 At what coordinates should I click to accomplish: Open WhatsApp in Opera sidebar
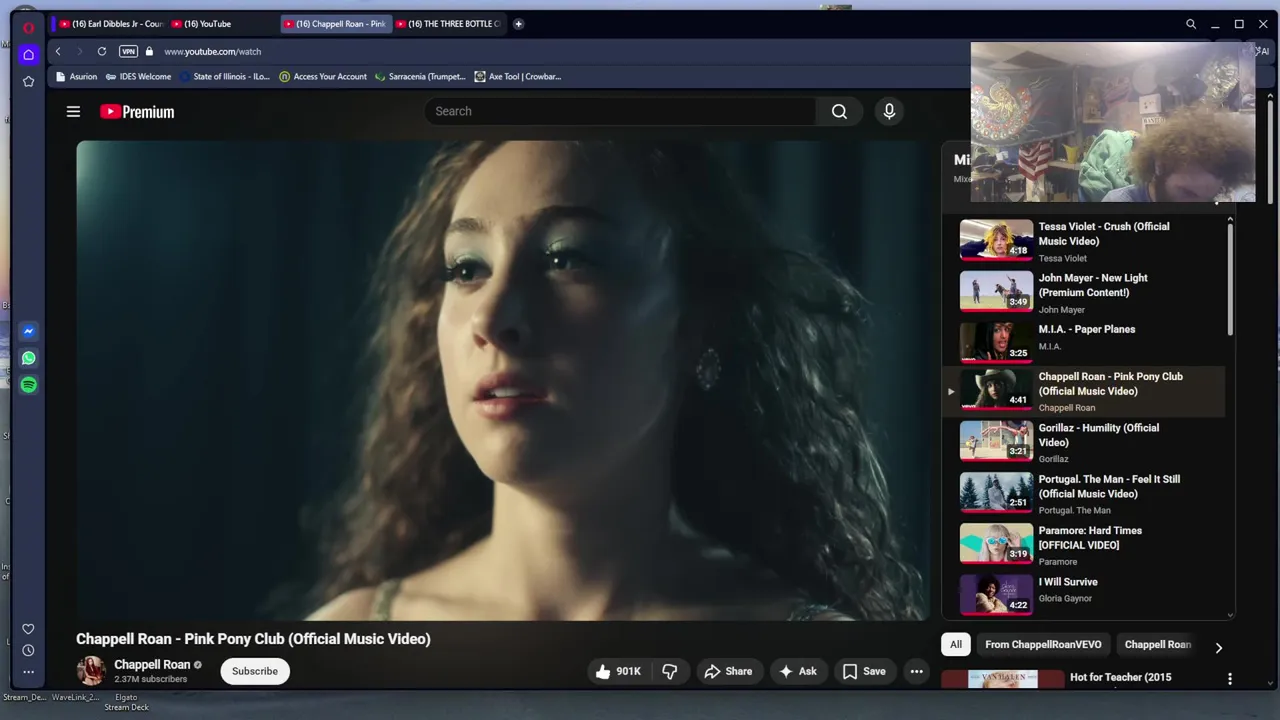(28, 358)
